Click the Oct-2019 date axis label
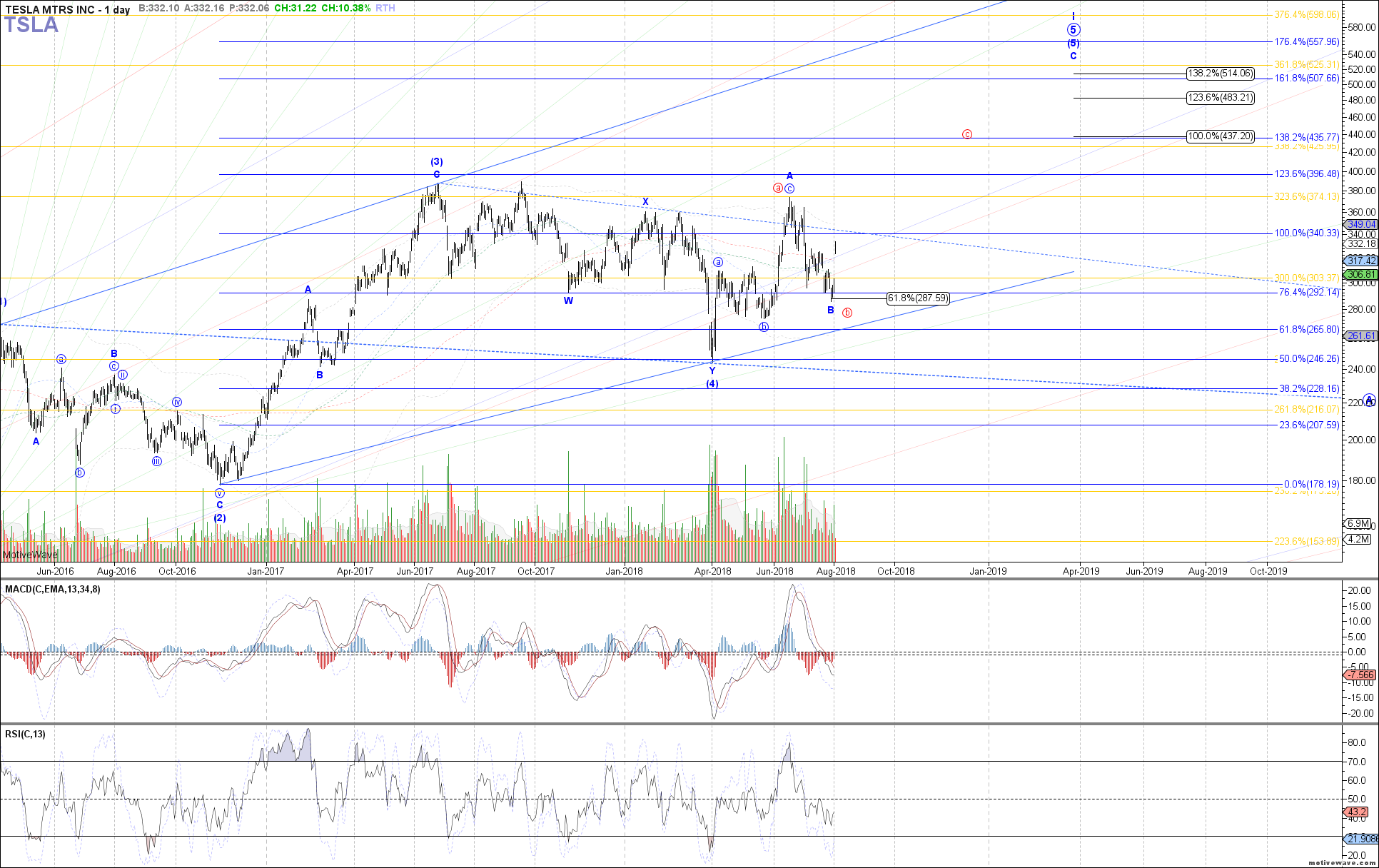This screenshot has height=868, width=1379. tap(1268, 571)
